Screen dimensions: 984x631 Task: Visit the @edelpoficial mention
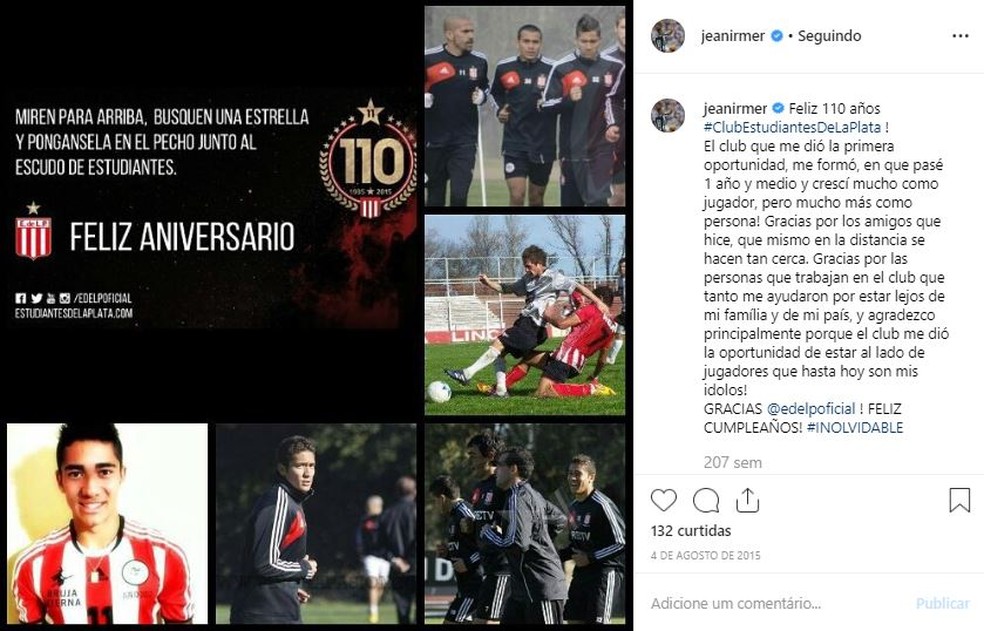point(811,409)
